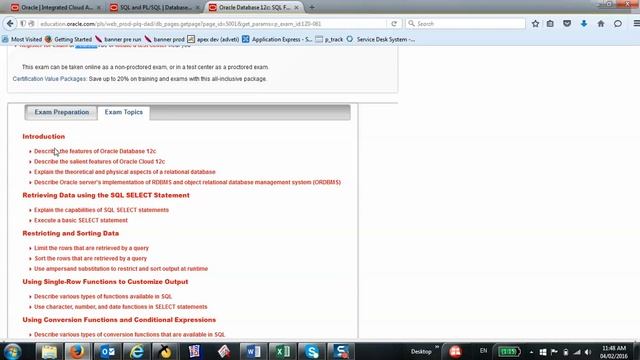Open the 'Application Express - S...' bookmark
The image size is (640, 360).
click(x=277, y=39)
